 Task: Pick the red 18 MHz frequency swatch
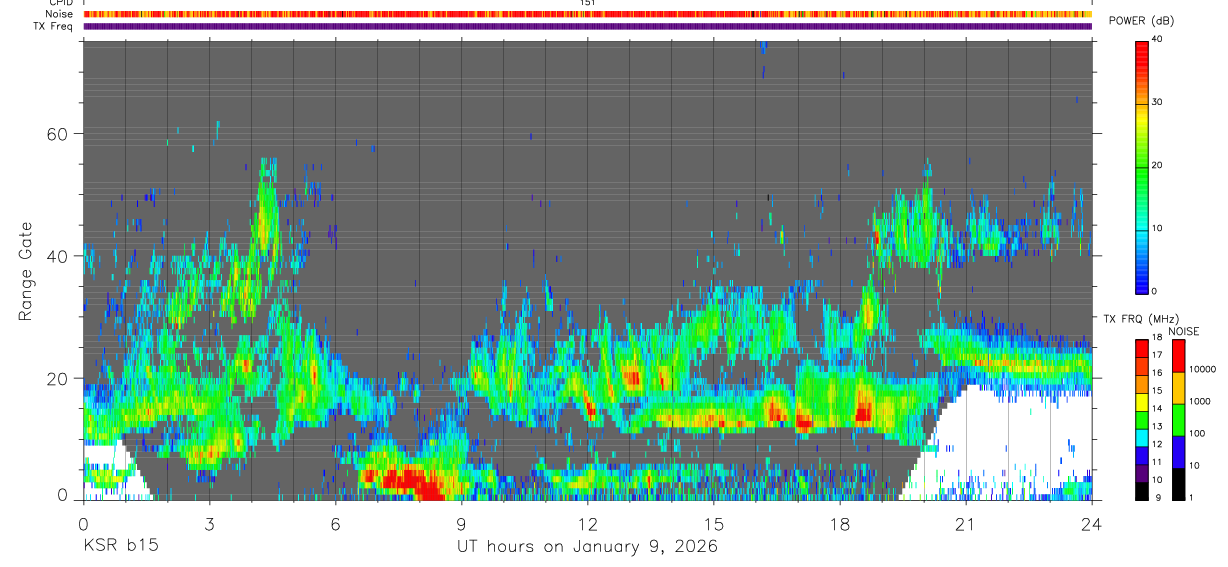point(1142,349)
